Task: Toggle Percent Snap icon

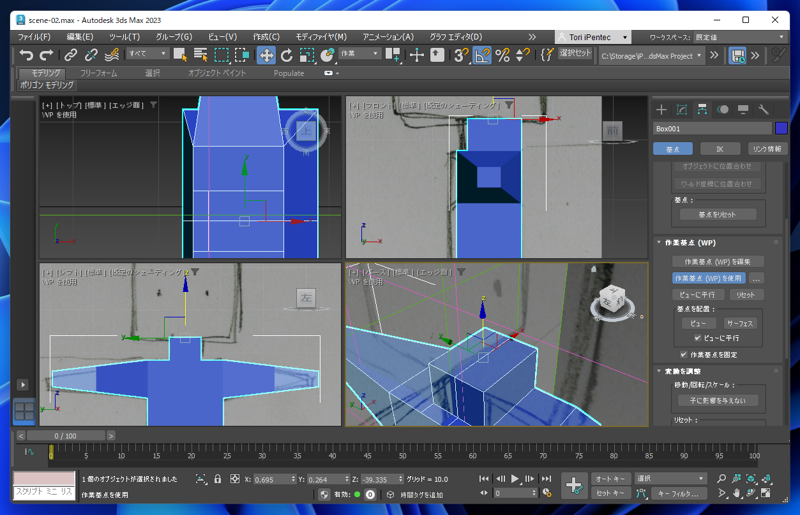Action: coord(503,55)
